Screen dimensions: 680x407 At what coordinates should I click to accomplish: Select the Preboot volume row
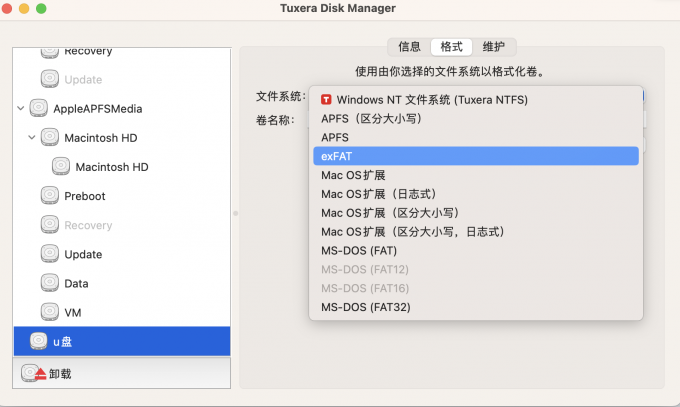point(122,196)
